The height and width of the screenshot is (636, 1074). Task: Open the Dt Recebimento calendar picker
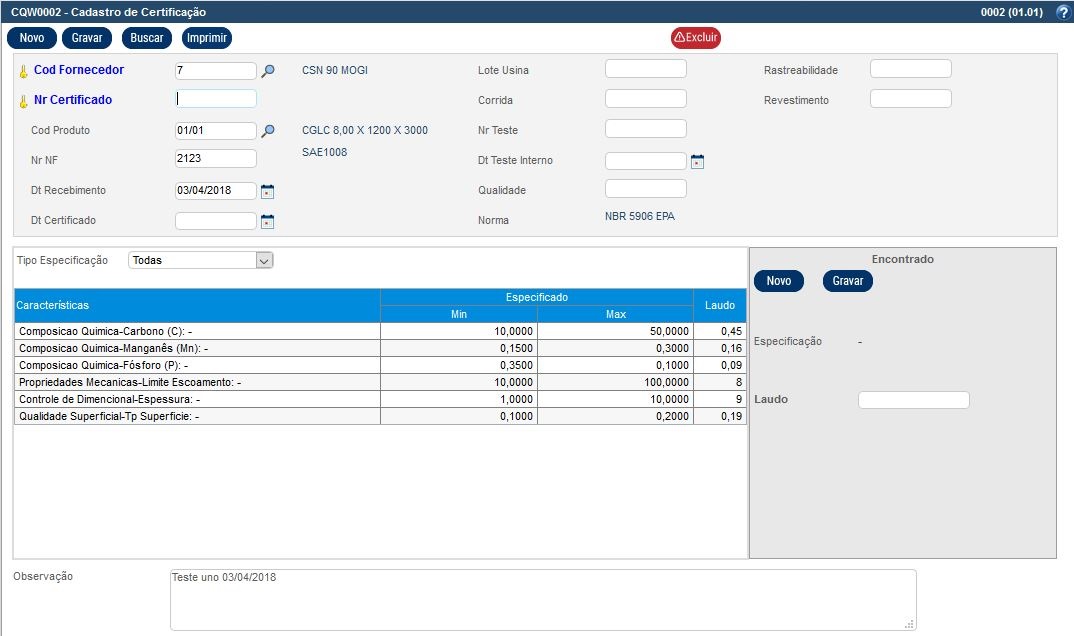point(267,191)
